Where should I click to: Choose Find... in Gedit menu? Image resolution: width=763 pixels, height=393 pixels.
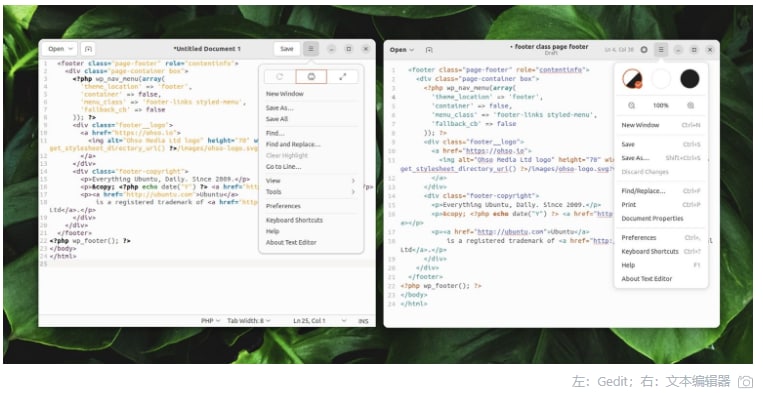tap(310, 133)
